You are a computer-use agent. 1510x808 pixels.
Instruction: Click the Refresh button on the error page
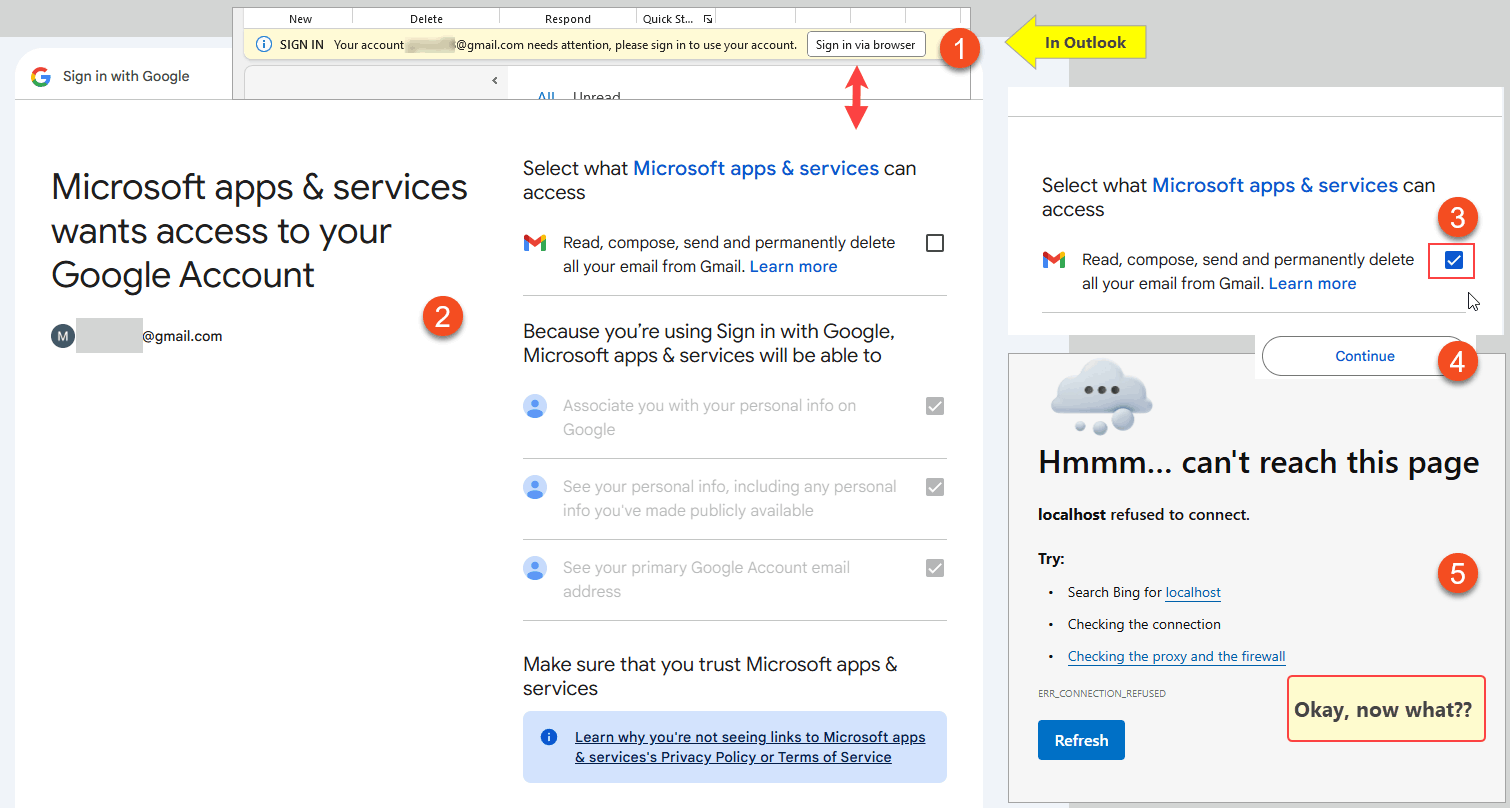point(1081,741)
